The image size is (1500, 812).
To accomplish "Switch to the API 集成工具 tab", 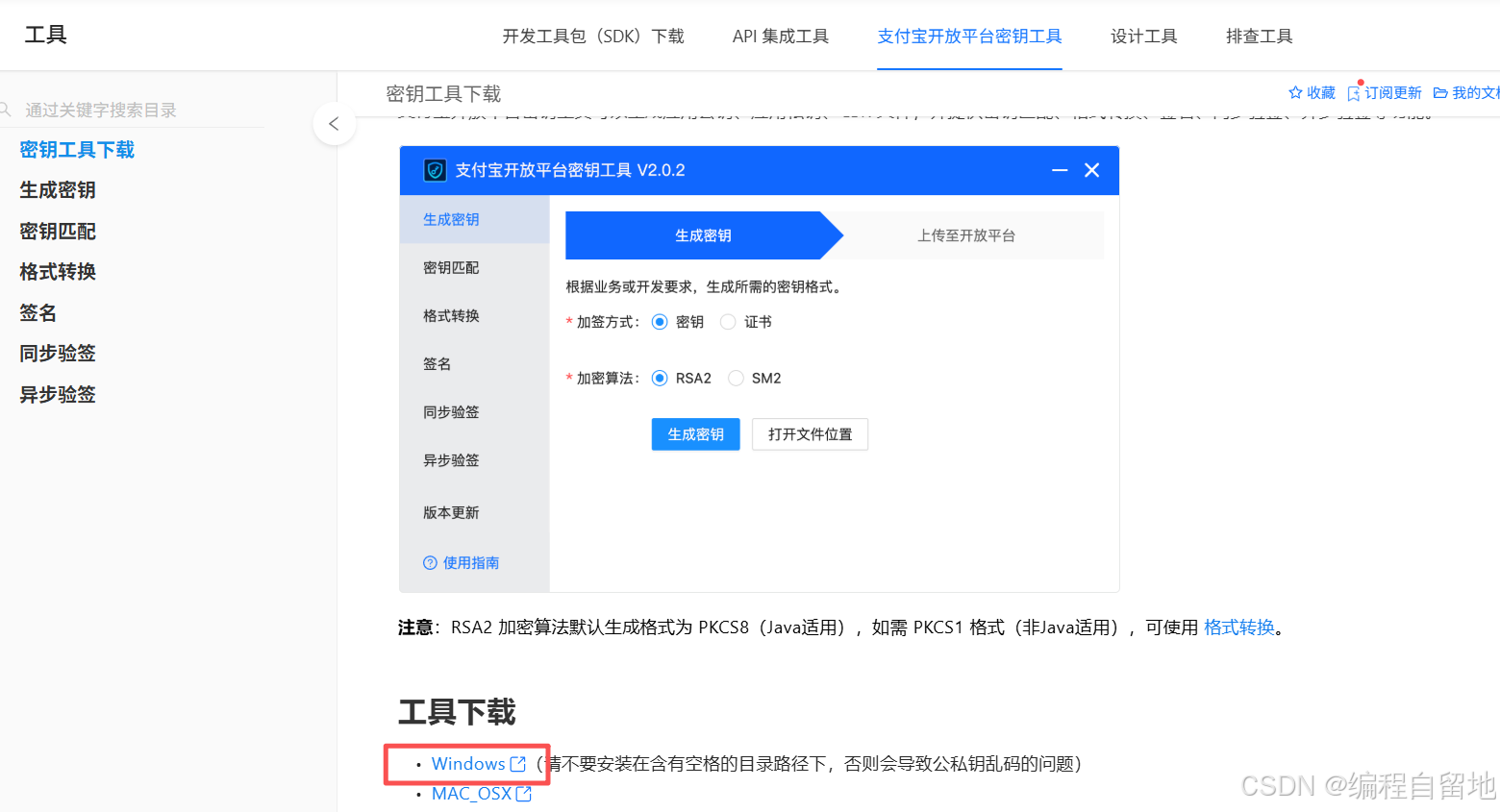I will tap(780, 35).
